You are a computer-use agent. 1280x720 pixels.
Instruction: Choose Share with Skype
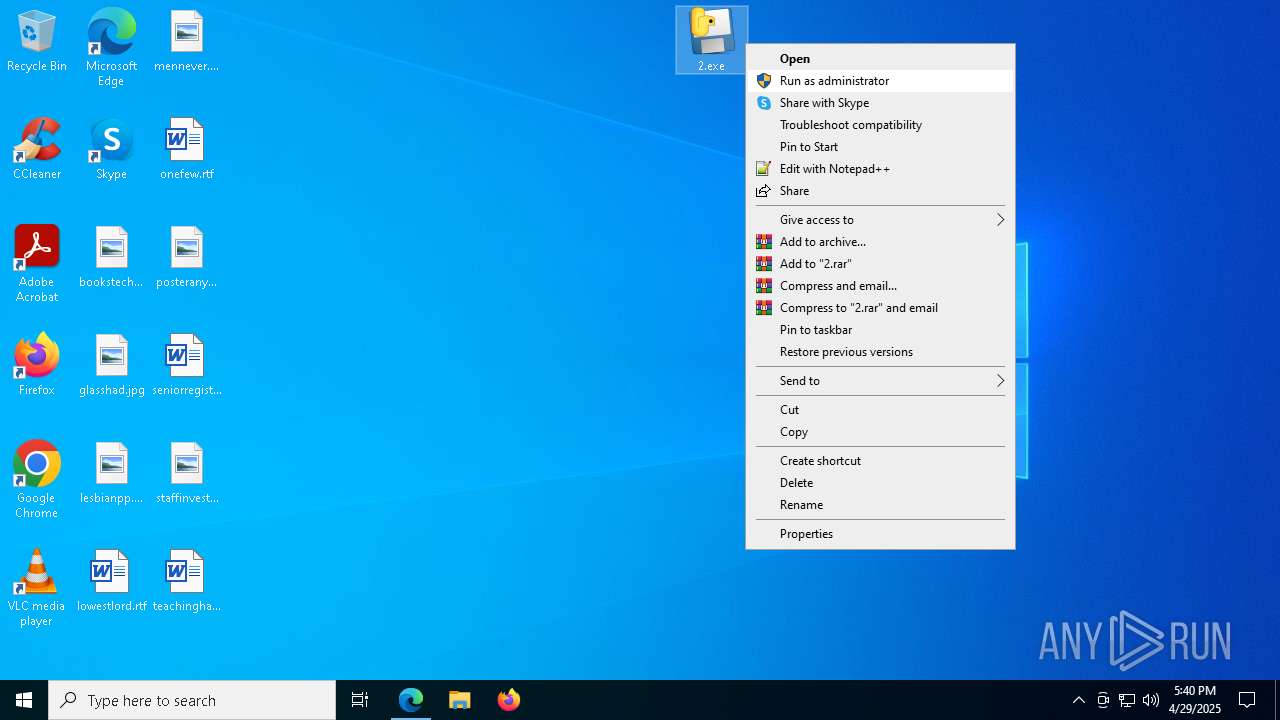pyautogui.click(x=880, y=103)
